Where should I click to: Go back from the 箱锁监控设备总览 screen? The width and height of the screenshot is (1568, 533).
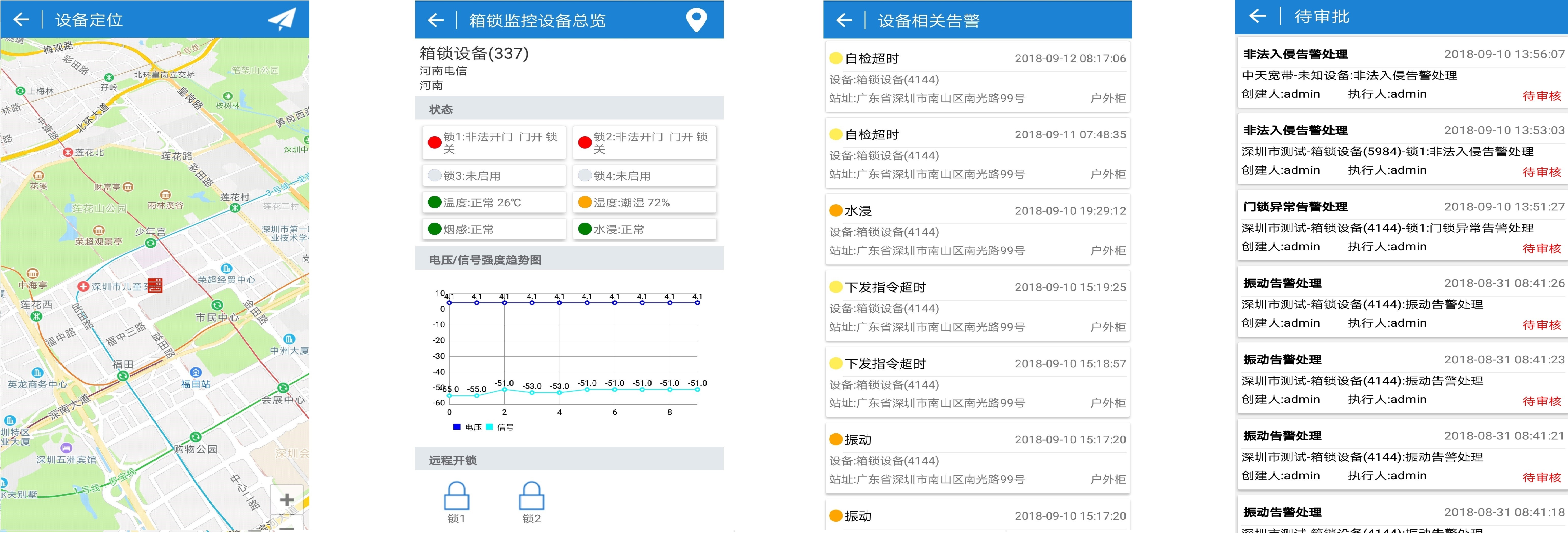[436, 20]
